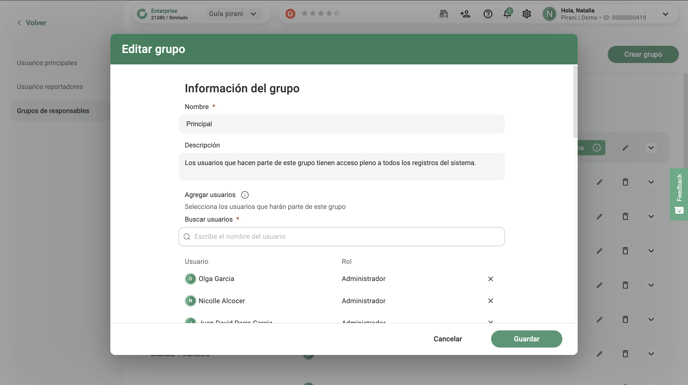Open the organization building icon
The width and height of the screenshot is (688, 385).
pyautogui.click(x=444, y=14)
